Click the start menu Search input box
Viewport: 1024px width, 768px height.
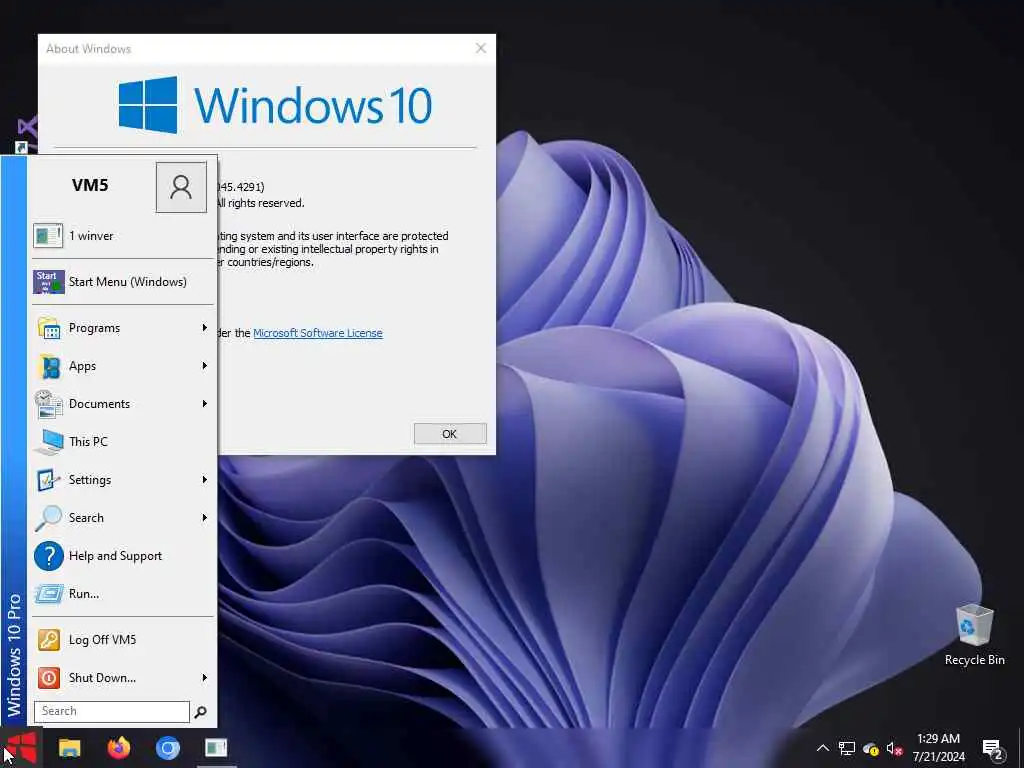point(112,711)
